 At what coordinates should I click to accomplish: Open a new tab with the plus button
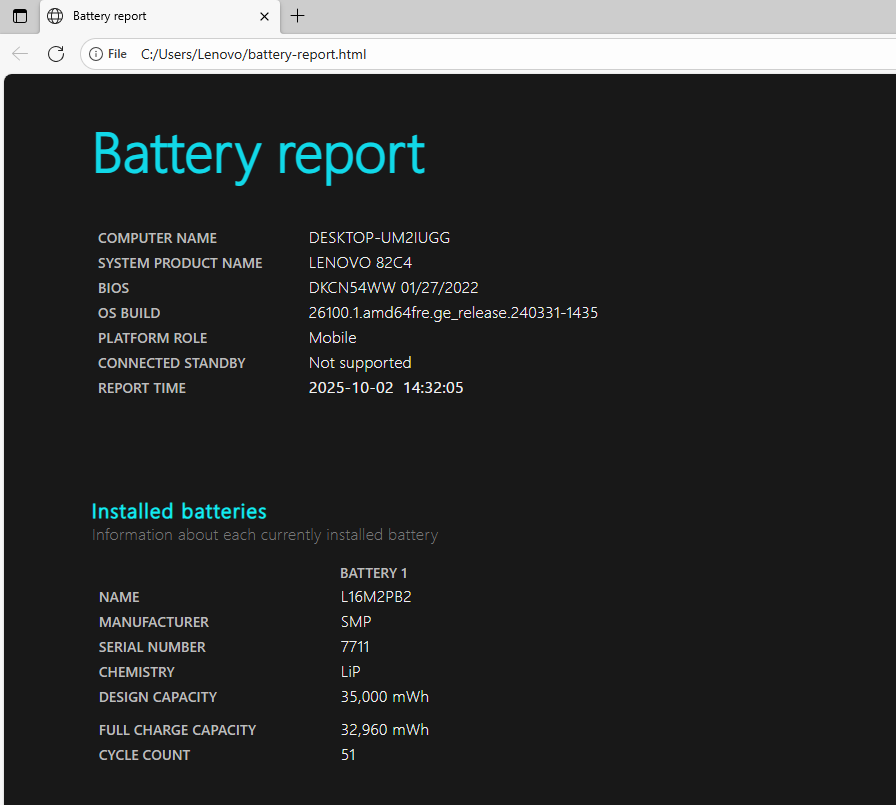pyautogui.click(x=297, y=16)
